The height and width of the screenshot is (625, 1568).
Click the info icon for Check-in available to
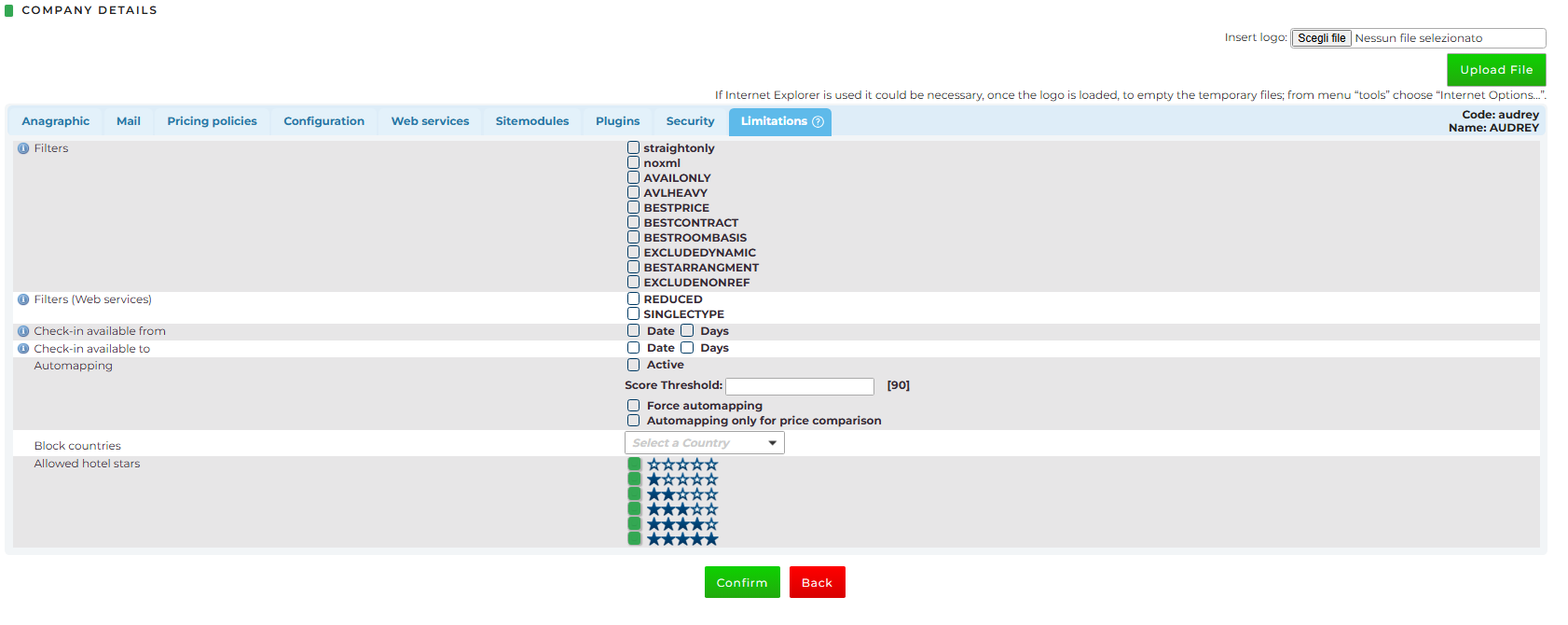point(23,349)
